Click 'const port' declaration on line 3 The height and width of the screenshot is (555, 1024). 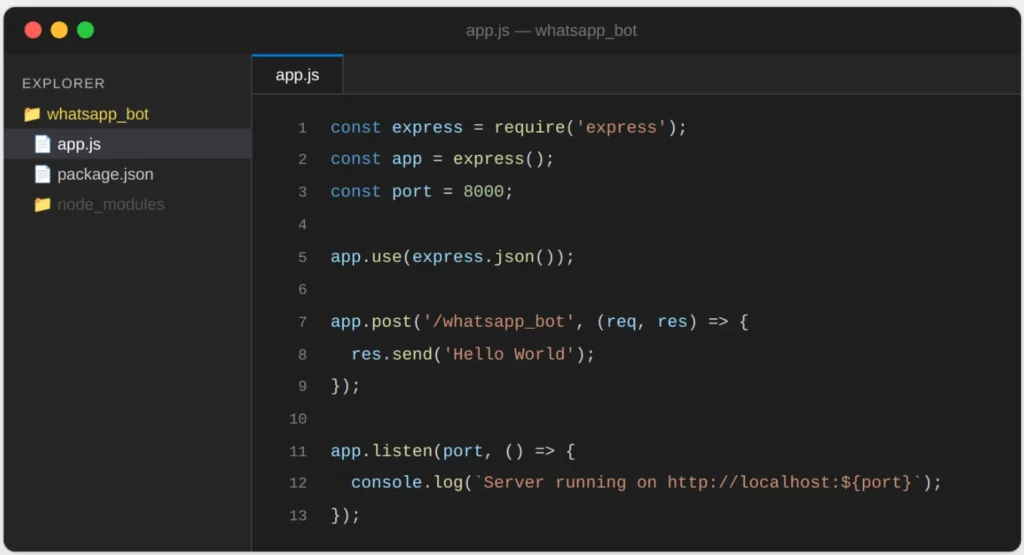point(381,192)
